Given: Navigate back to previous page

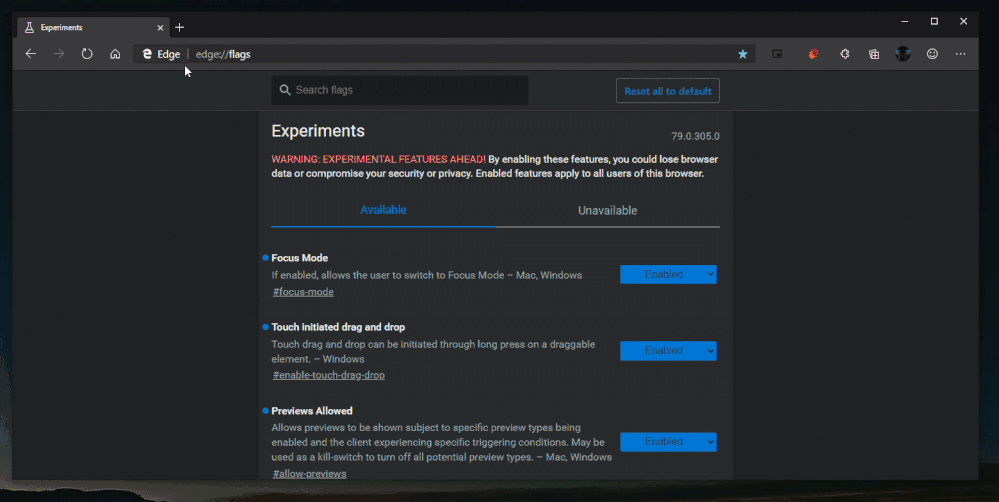Looking at the screenshot, I should (x=31, y=54).
